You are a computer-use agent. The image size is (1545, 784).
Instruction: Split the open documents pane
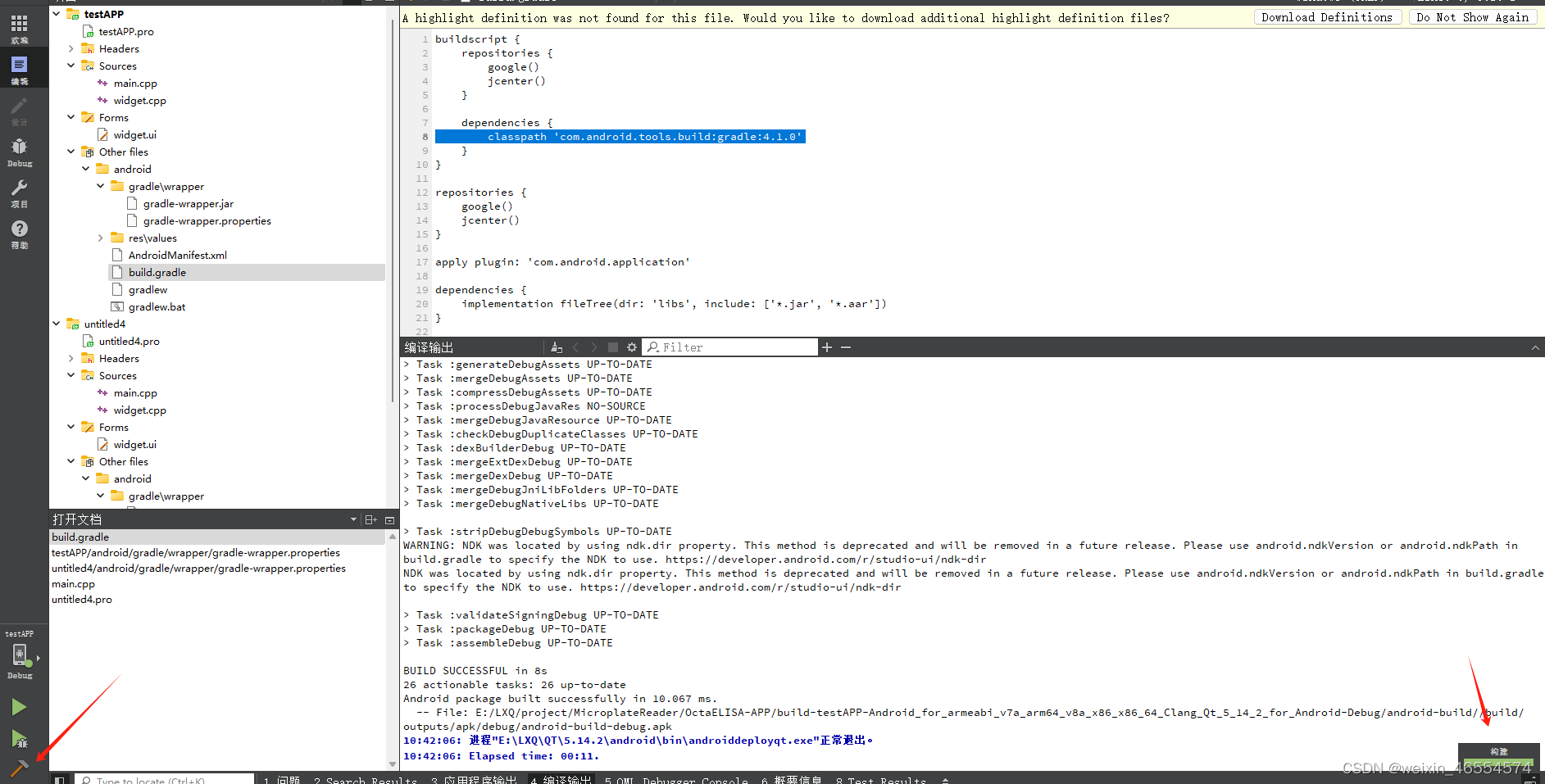pyautogui.click(x=370, y=519)
